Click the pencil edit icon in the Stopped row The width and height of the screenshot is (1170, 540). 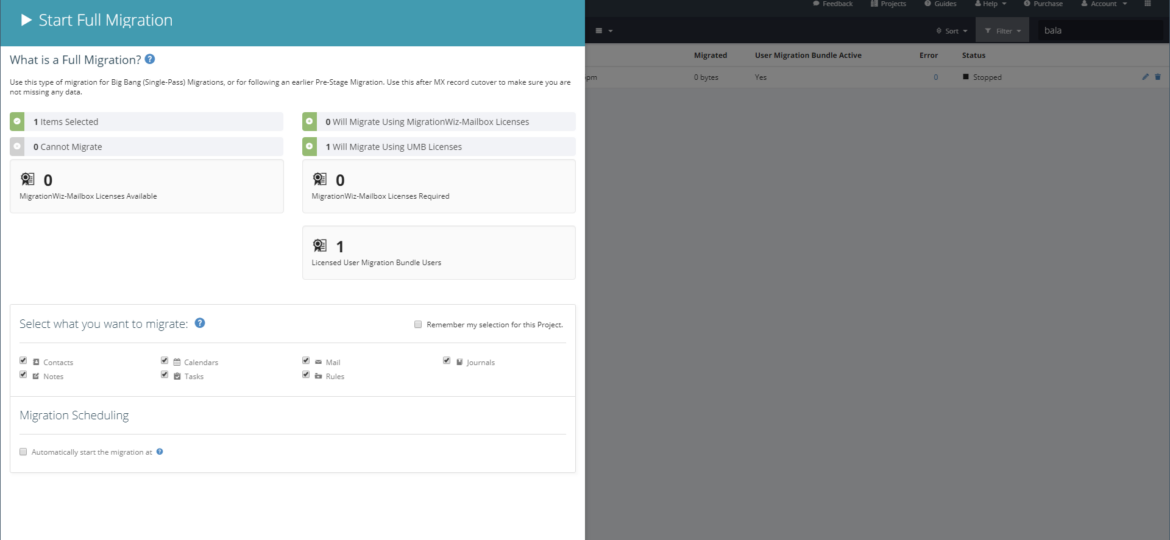pos(1145,77)
